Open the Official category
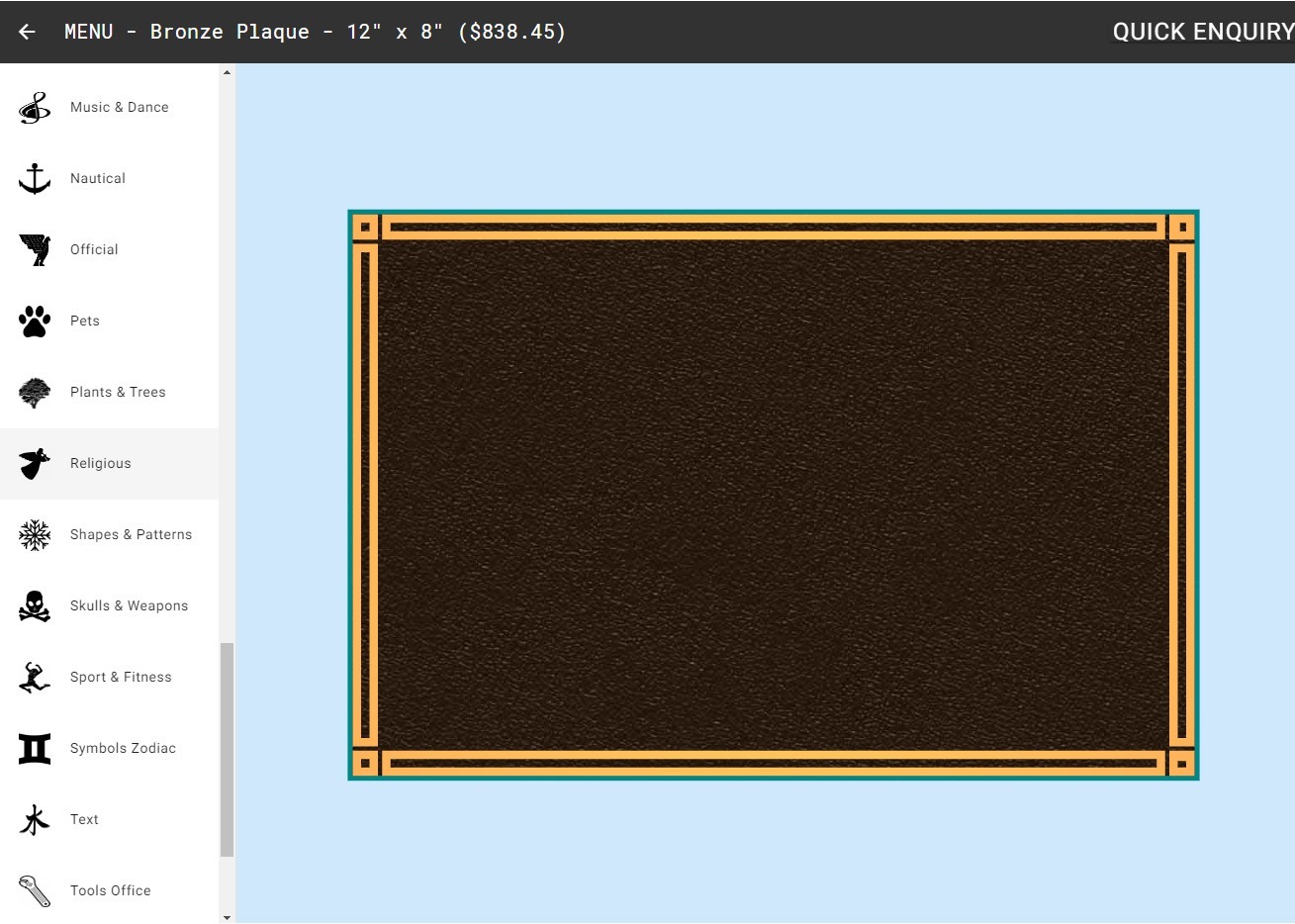 click(94, 250)
